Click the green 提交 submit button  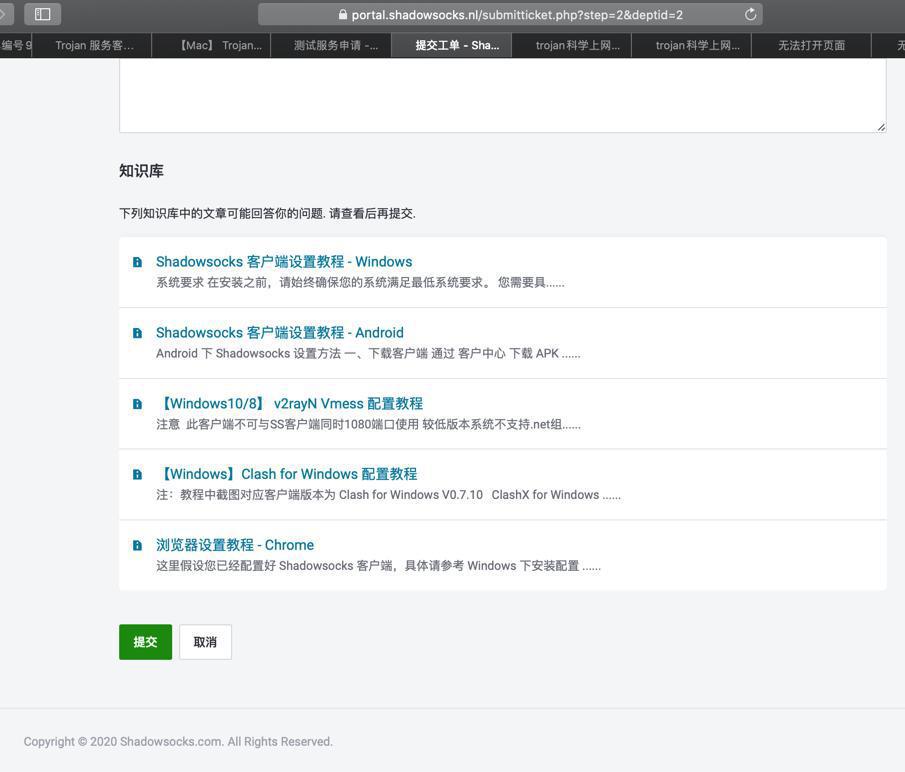(x=145, y=642)
